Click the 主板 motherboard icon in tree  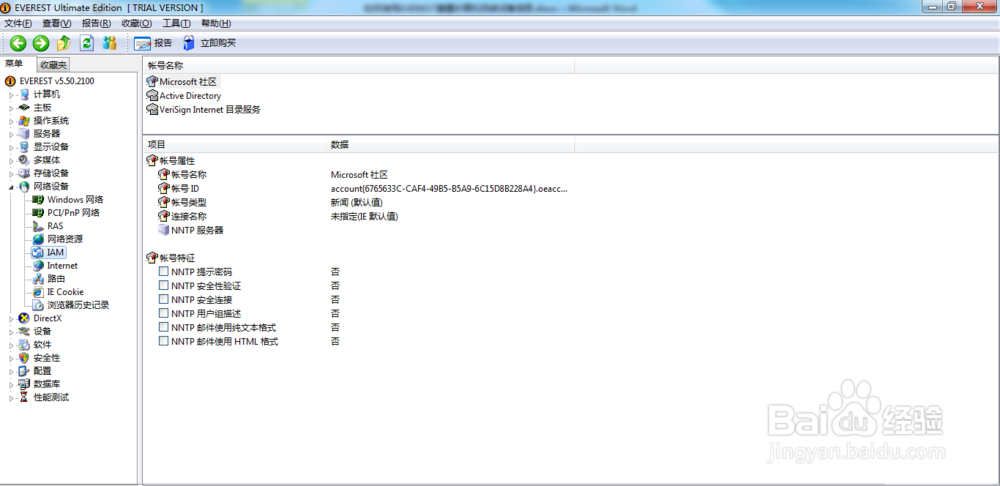pos(24,107)
